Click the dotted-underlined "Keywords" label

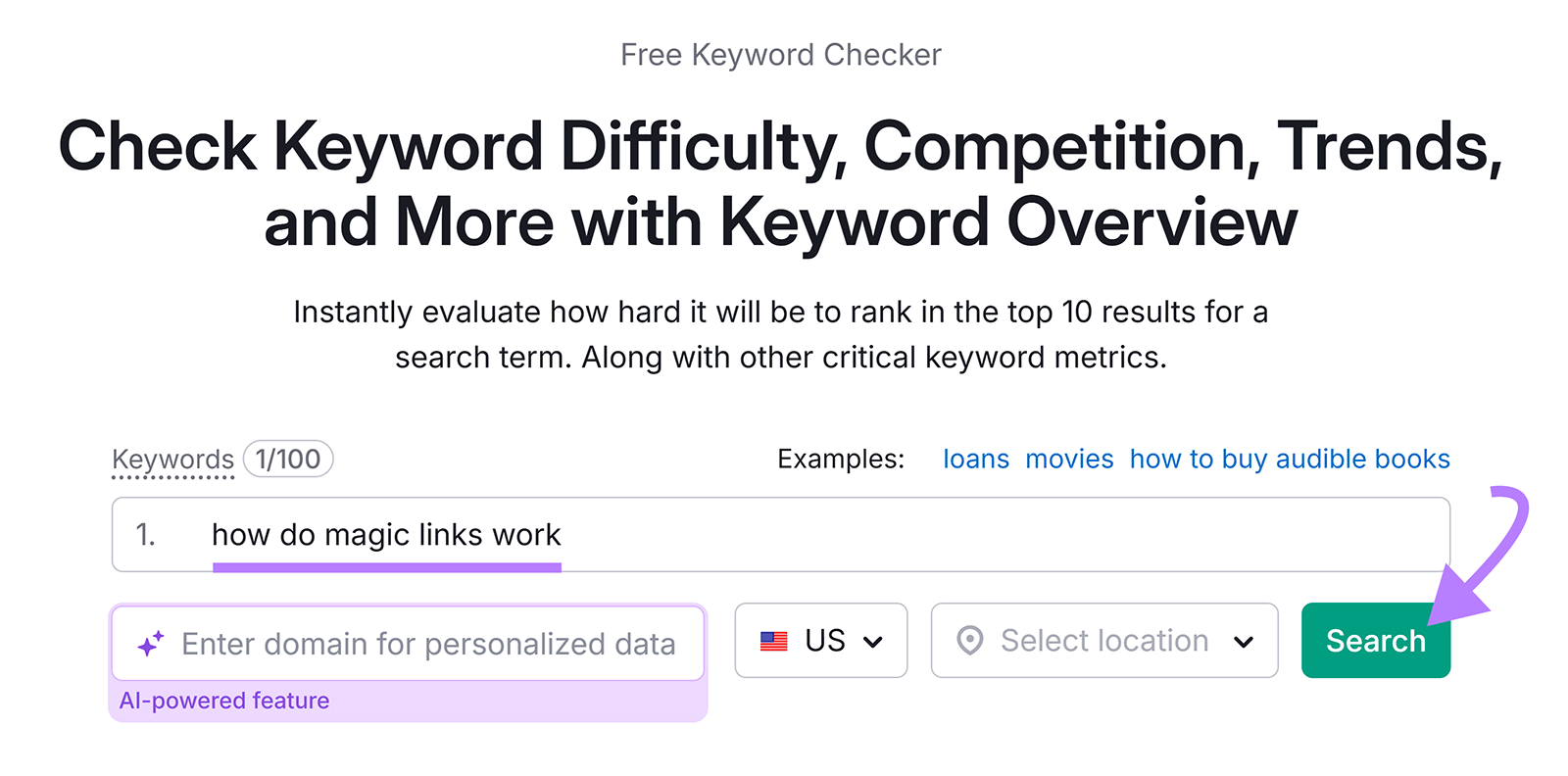point(172,459)
